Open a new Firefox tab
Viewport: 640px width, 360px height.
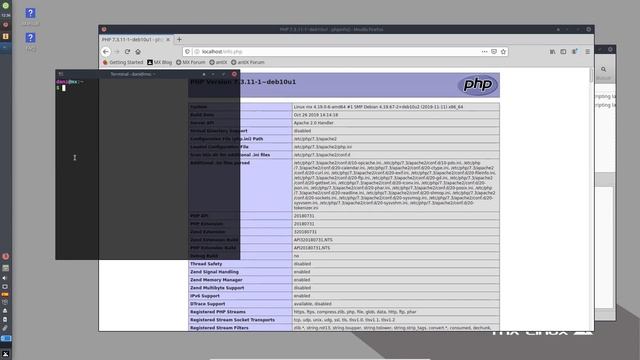(179, 40)
